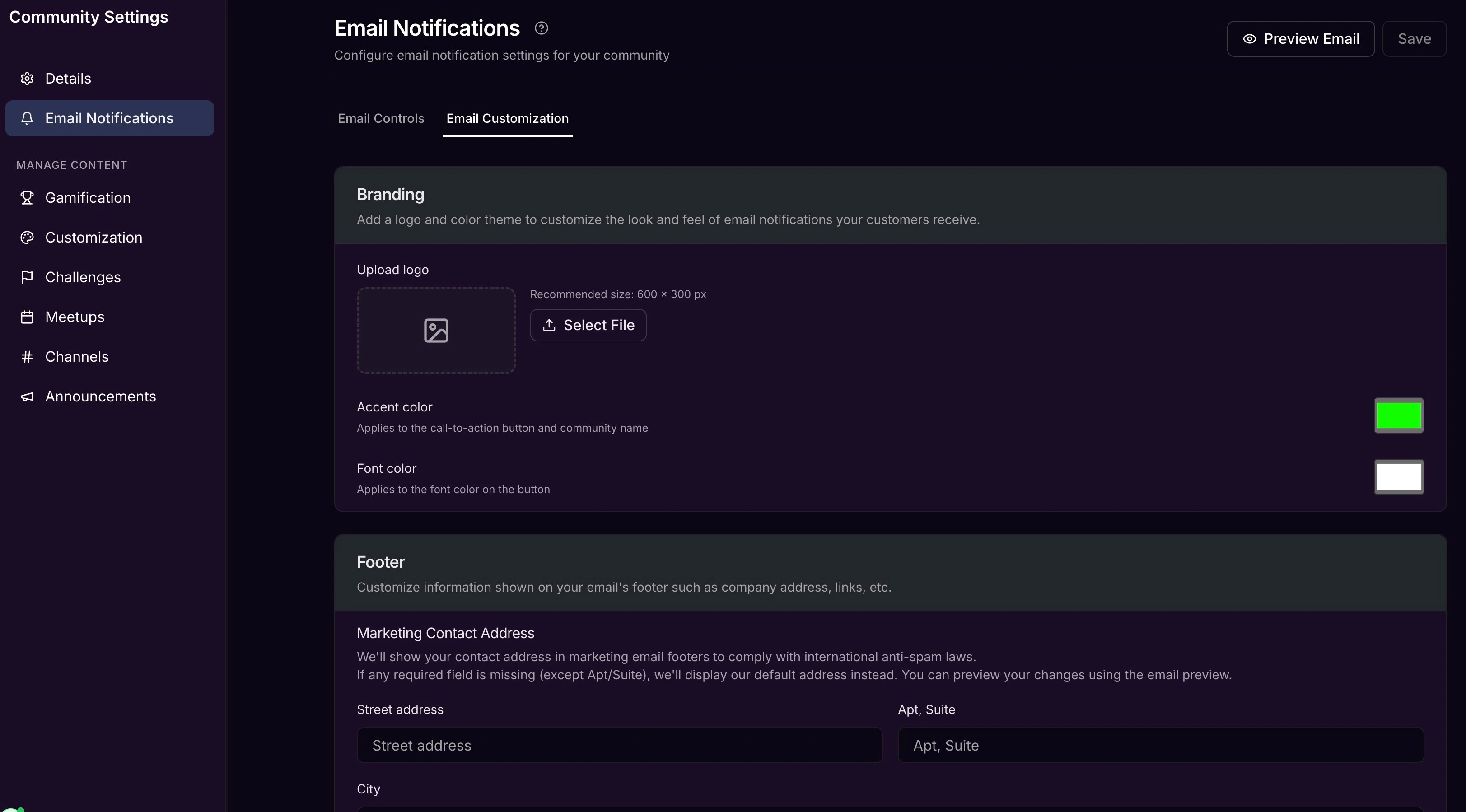Focus the Street address input field

(619, 746)
